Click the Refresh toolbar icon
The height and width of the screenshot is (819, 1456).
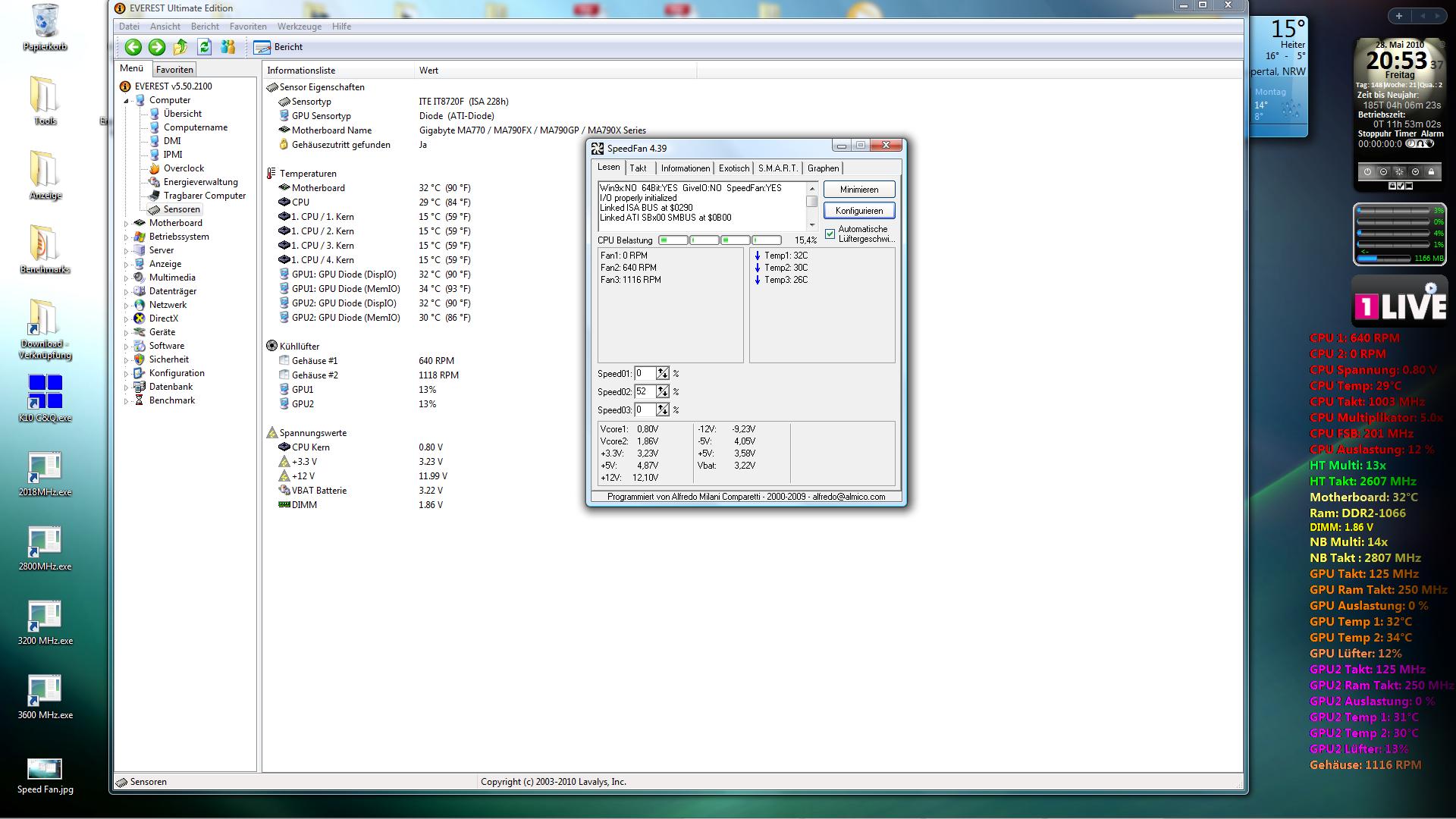[204, 47]
